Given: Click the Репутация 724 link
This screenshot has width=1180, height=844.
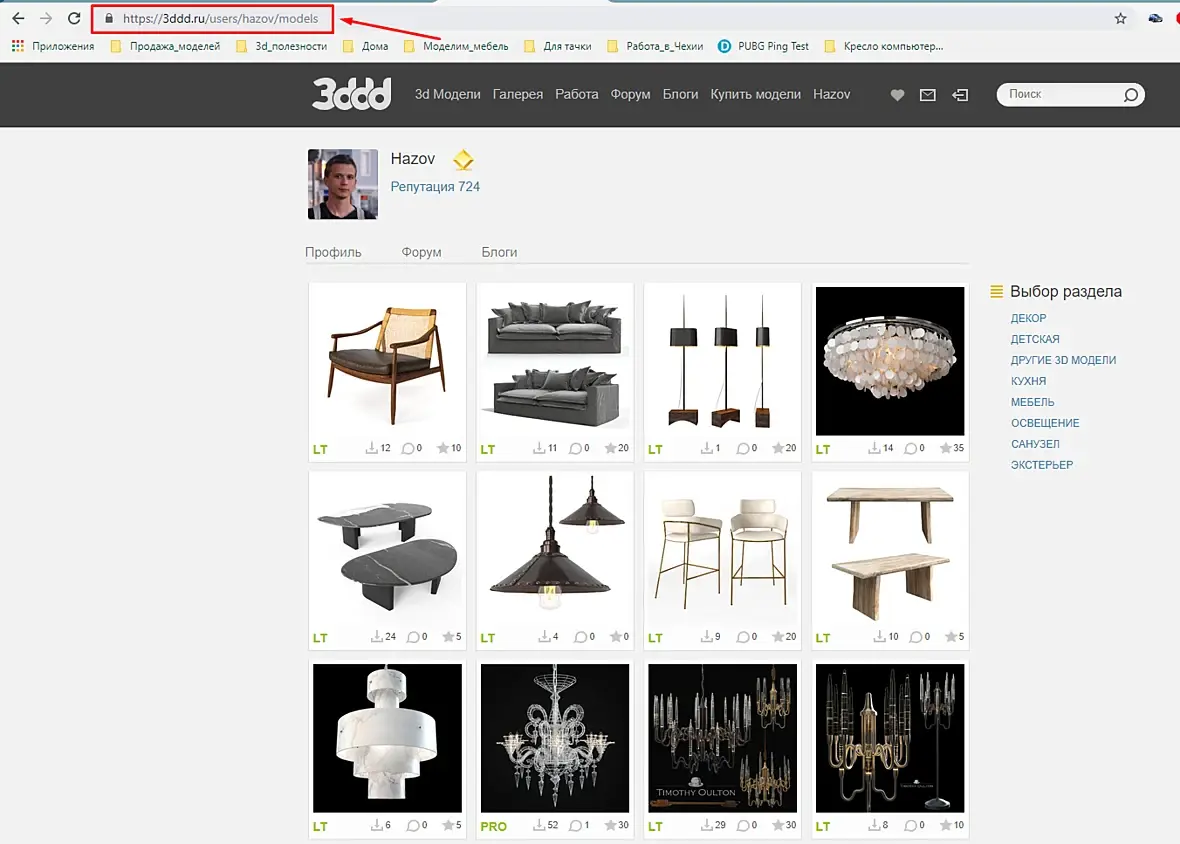Looking at the screenshot, I should click(435, 187).
